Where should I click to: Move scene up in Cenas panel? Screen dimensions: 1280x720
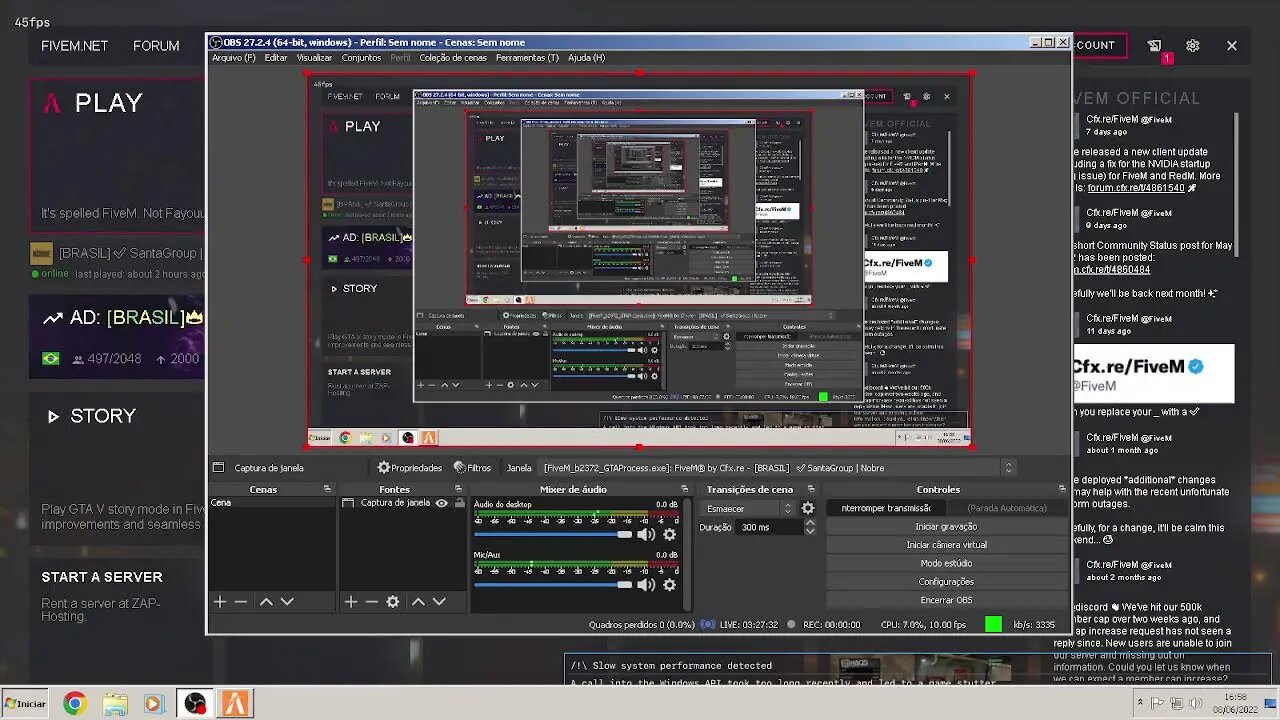[266, 601]
